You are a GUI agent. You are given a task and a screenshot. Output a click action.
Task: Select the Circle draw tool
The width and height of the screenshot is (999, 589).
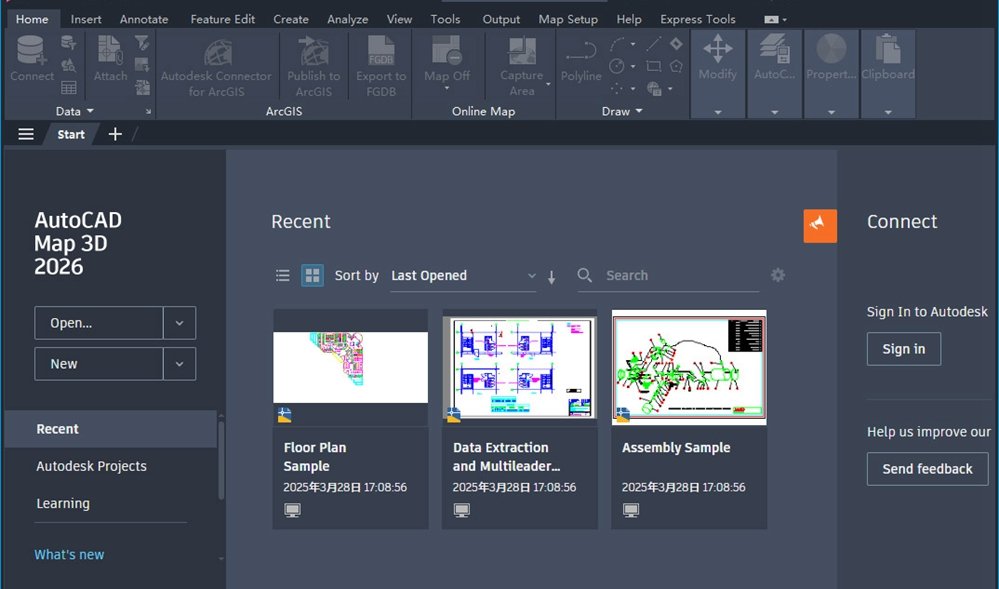(x=617, y=66)
